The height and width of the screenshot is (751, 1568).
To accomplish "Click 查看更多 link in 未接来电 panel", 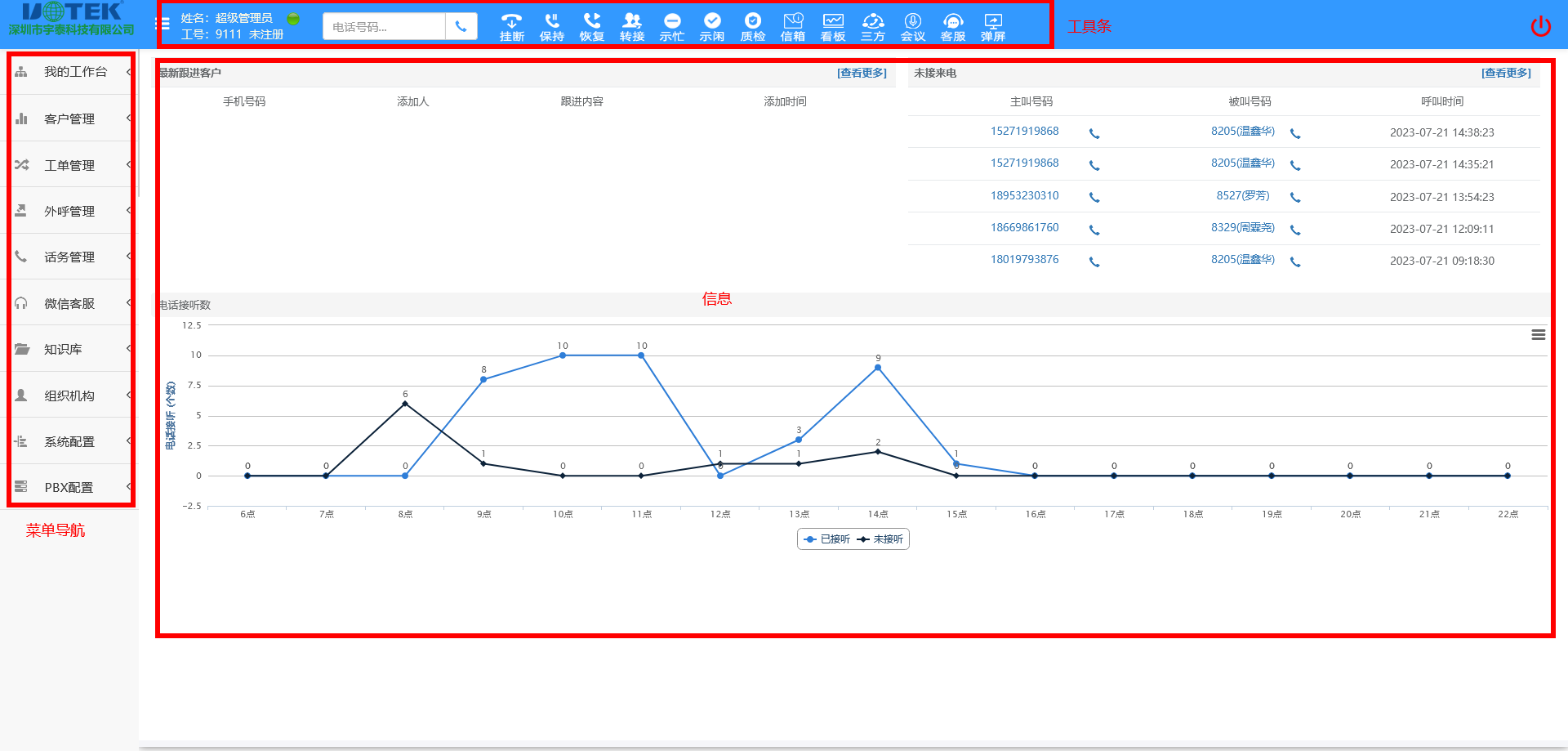I will (1505, 74).
